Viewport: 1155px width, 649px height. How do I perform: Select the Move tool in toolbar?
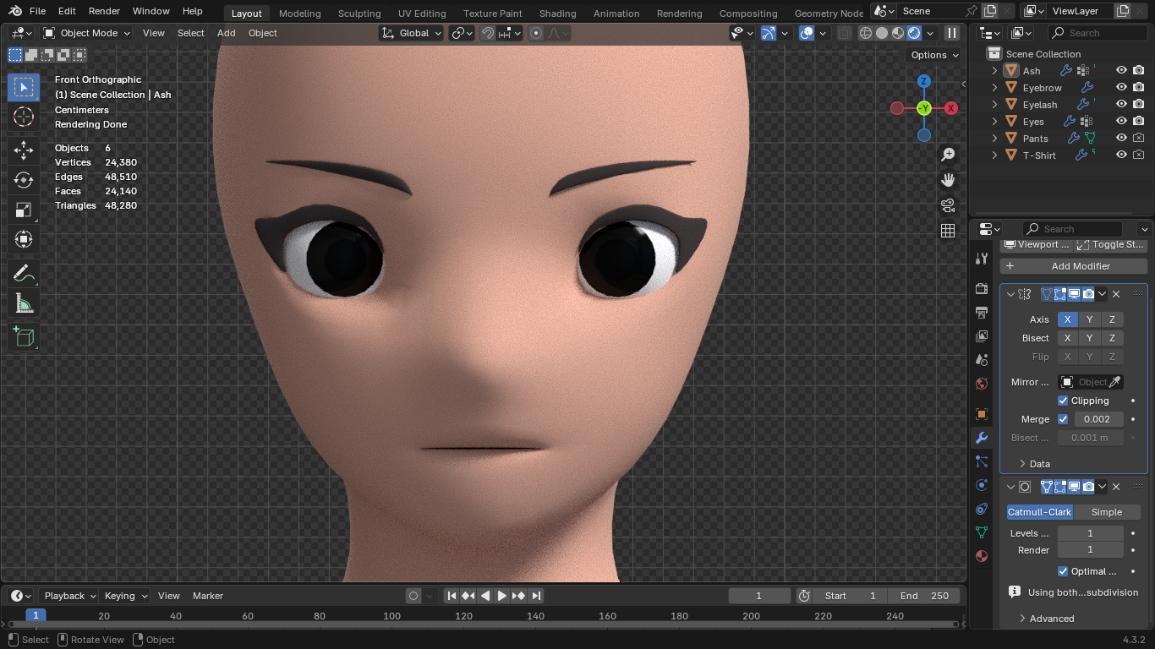click(x=24, y=150)
